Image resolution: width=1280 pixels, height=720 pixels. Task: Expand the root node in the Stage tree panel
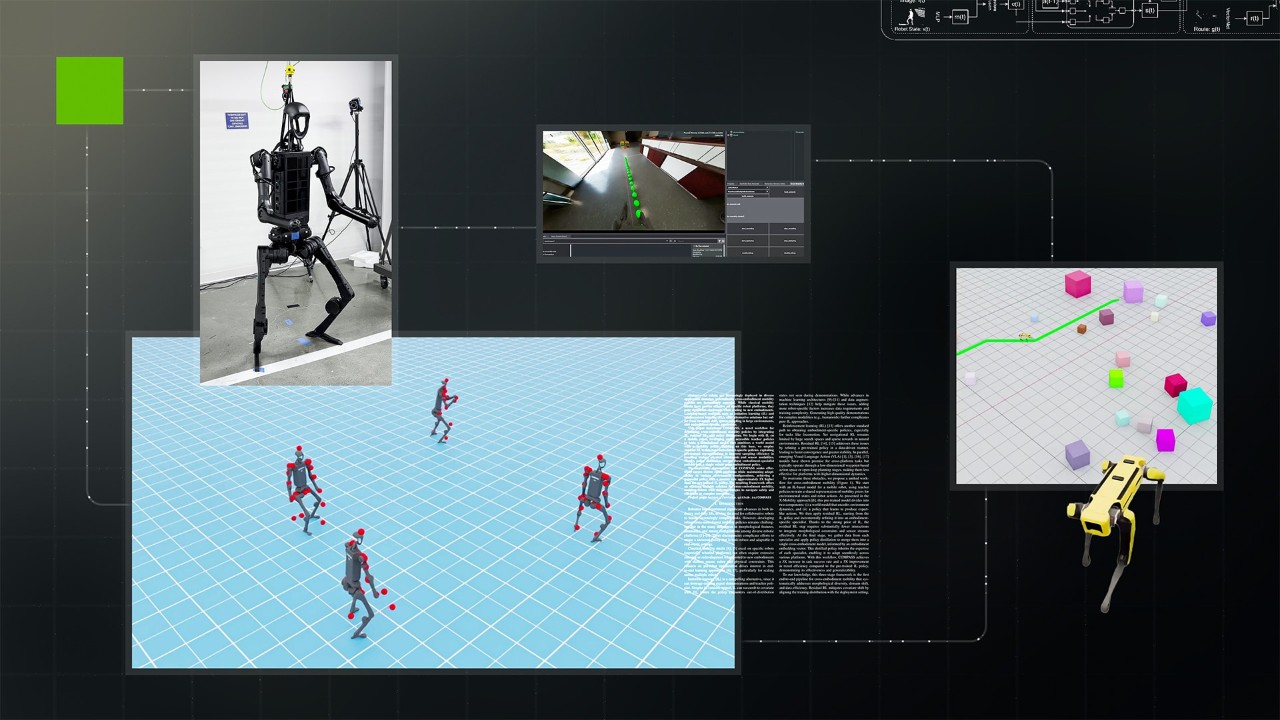(x=729, y=135)
